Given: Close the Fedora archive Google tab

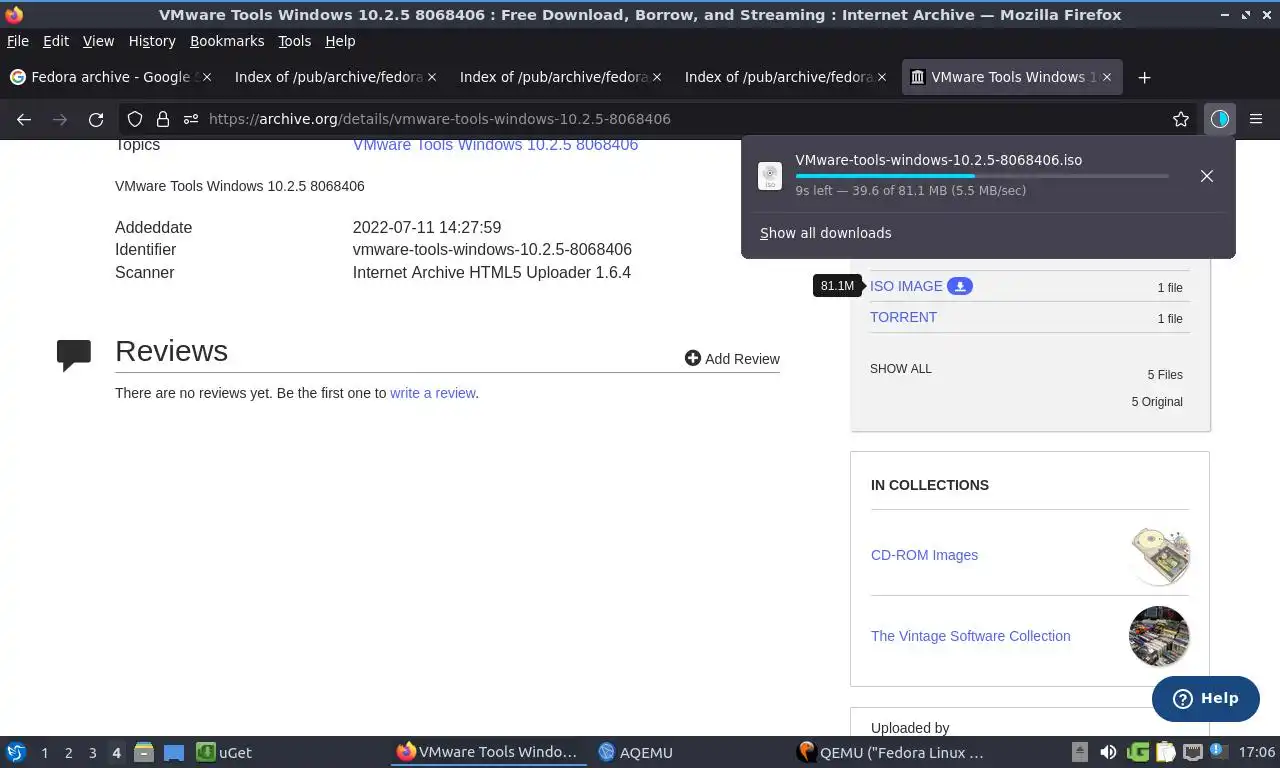Looking at the screenshot, I should (207, 77).
